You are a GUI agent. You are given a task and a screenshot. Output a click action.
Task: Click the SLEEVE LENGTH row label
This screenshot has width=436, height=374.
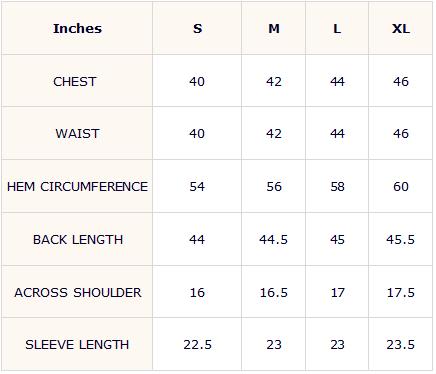(77, 345)
